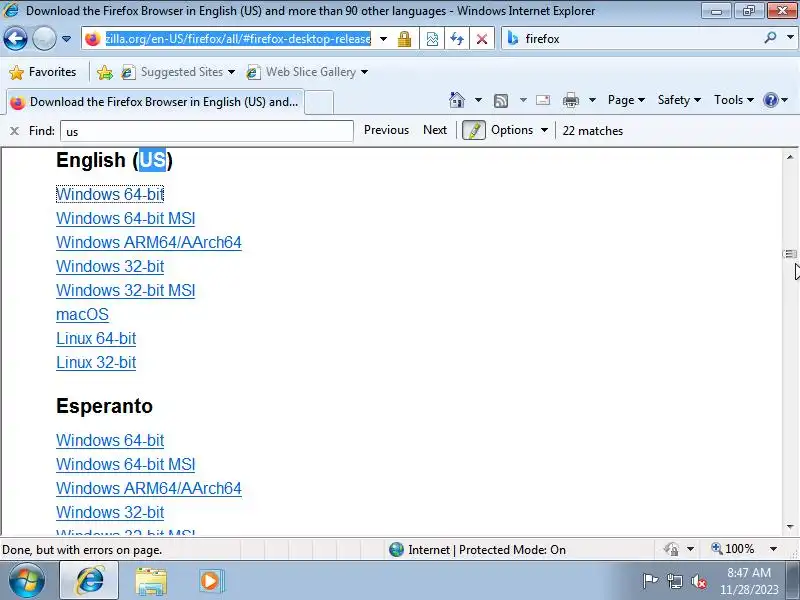Screen dimensions: 800x600
Task: Open Linux 32-bit download link
Action: coord(96,362)
